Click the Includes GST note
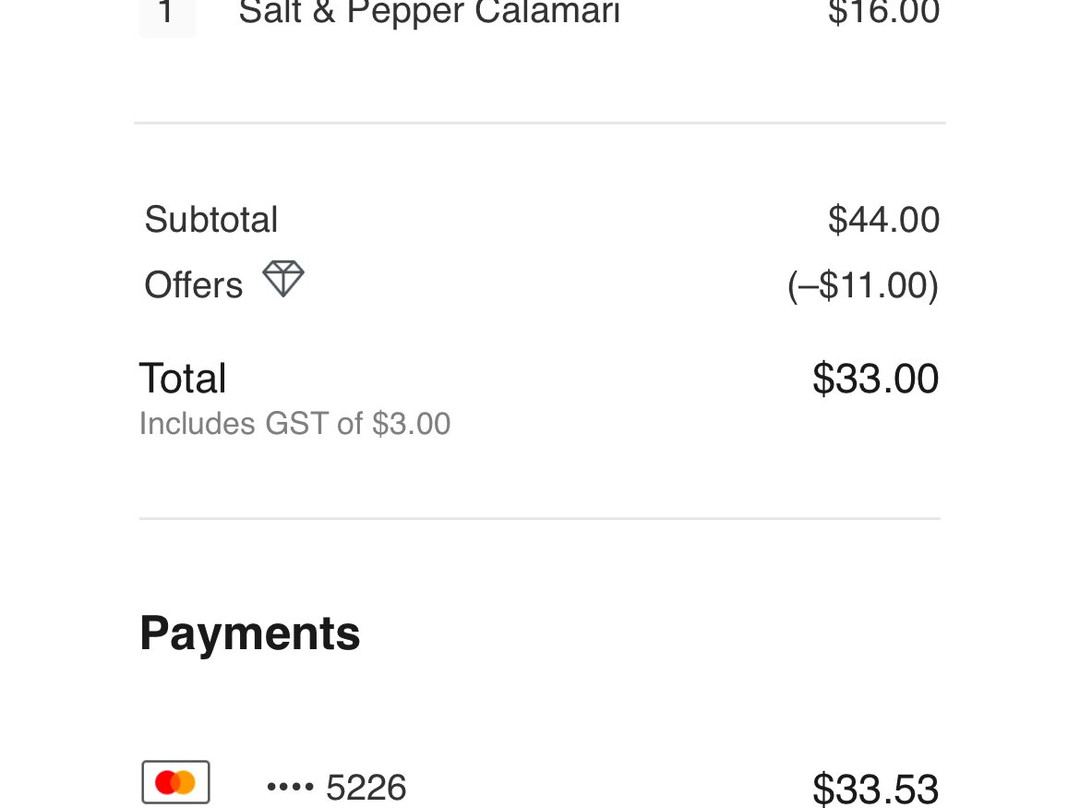 coord(294,424)
